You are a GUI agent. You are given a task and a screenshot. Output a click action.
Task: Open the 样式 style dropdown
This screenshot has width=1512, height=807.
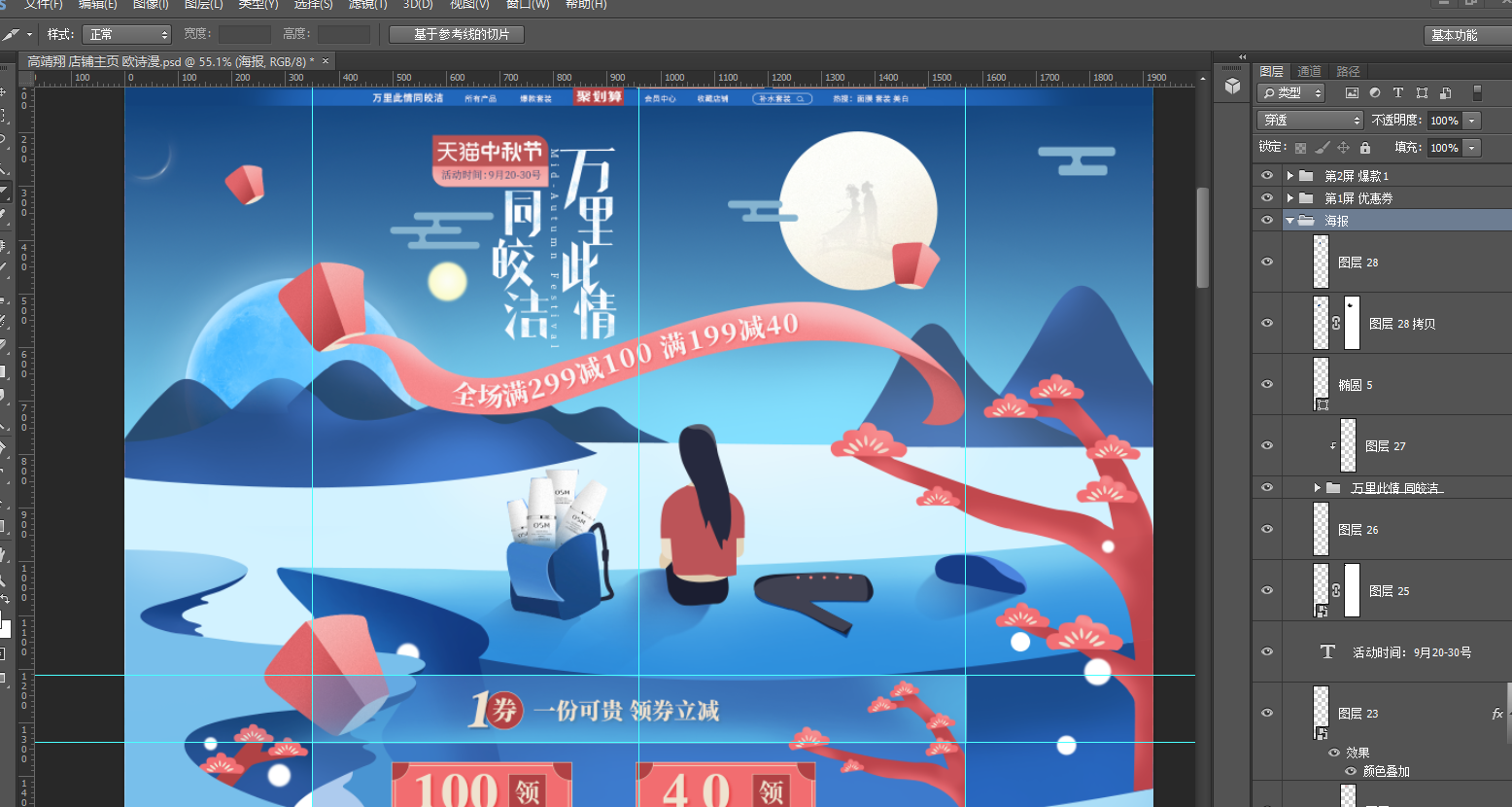coord(126,35)
